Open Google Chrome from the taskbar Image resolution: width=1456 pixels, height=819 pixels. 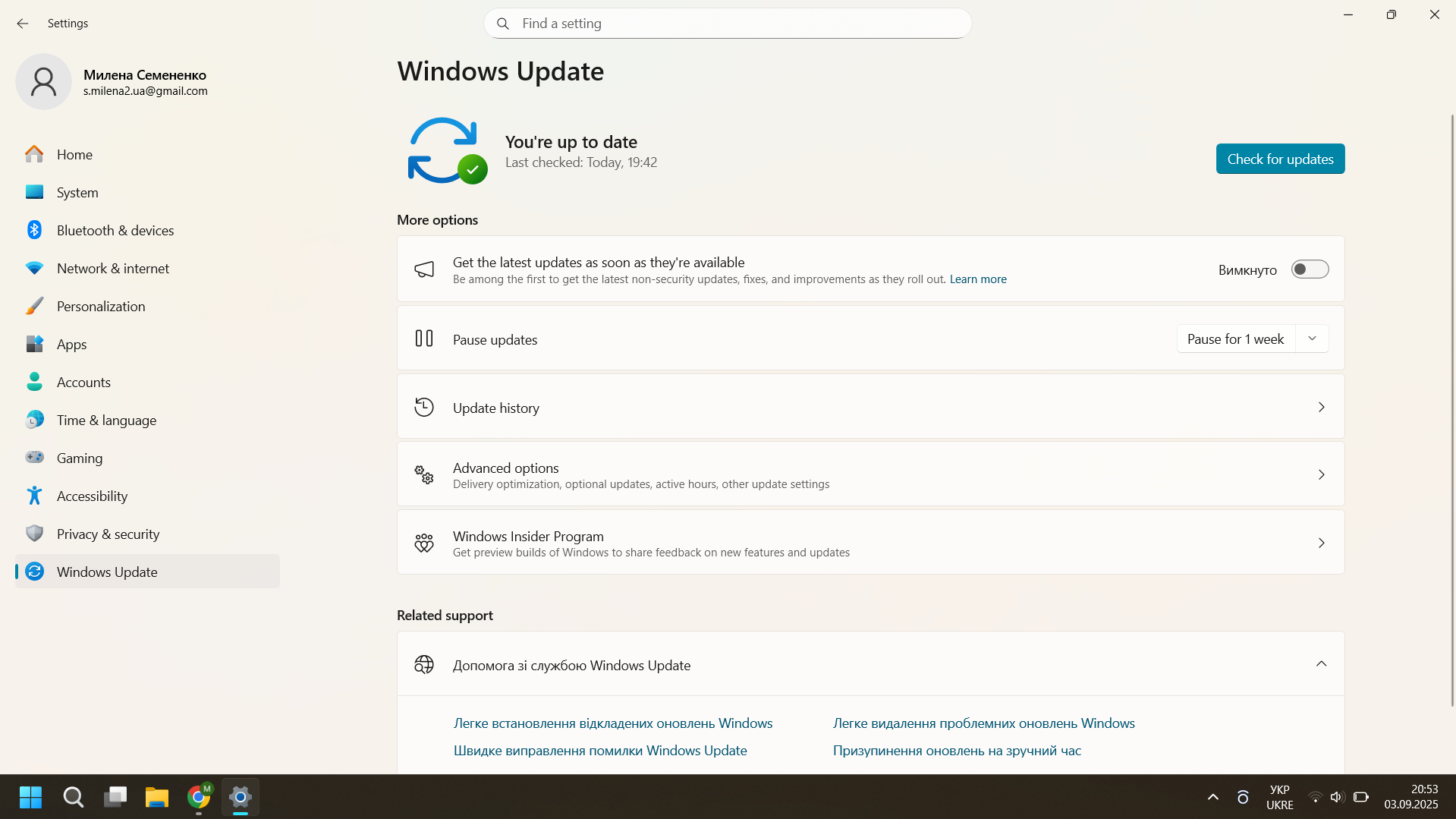[x=199, y=797]
